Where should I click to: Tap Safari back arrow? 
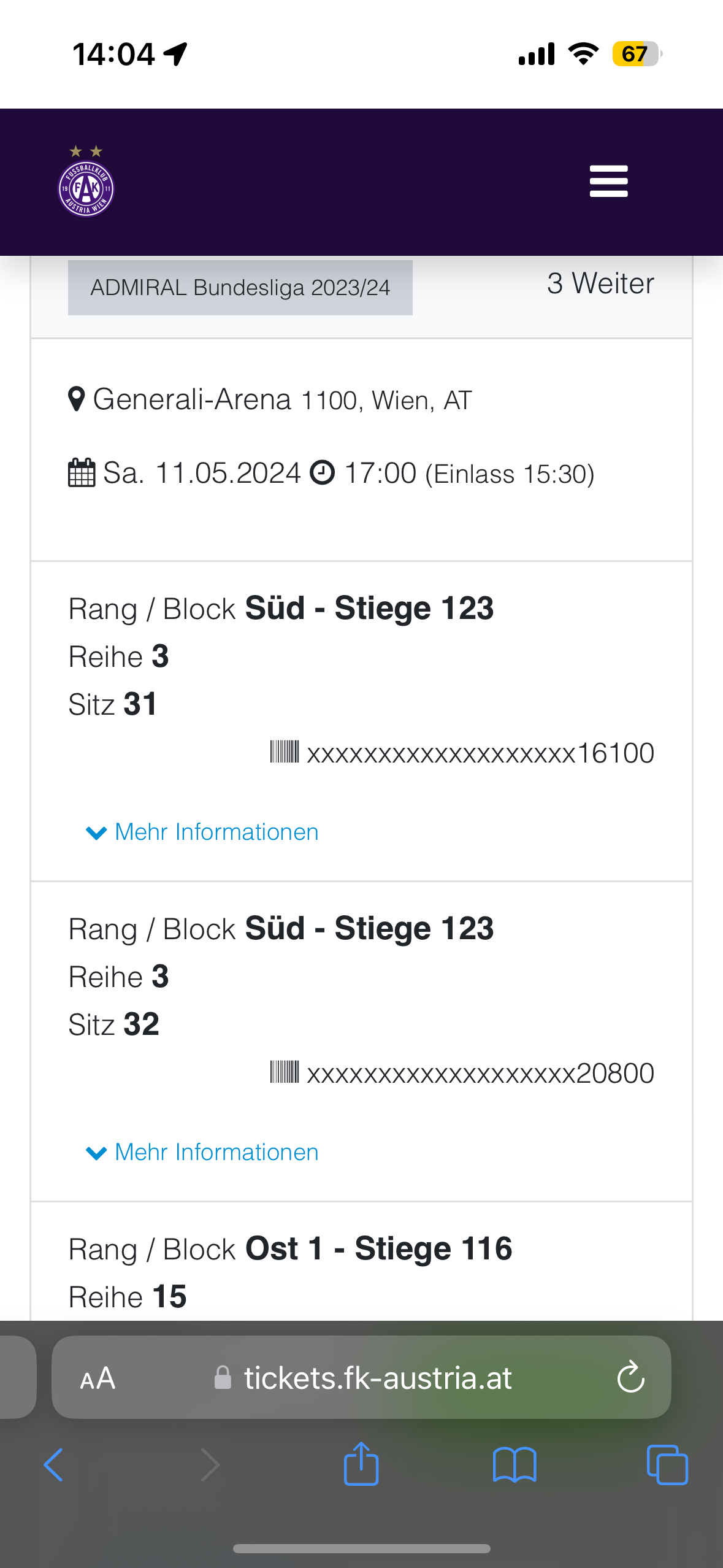tap(53, 1465)
